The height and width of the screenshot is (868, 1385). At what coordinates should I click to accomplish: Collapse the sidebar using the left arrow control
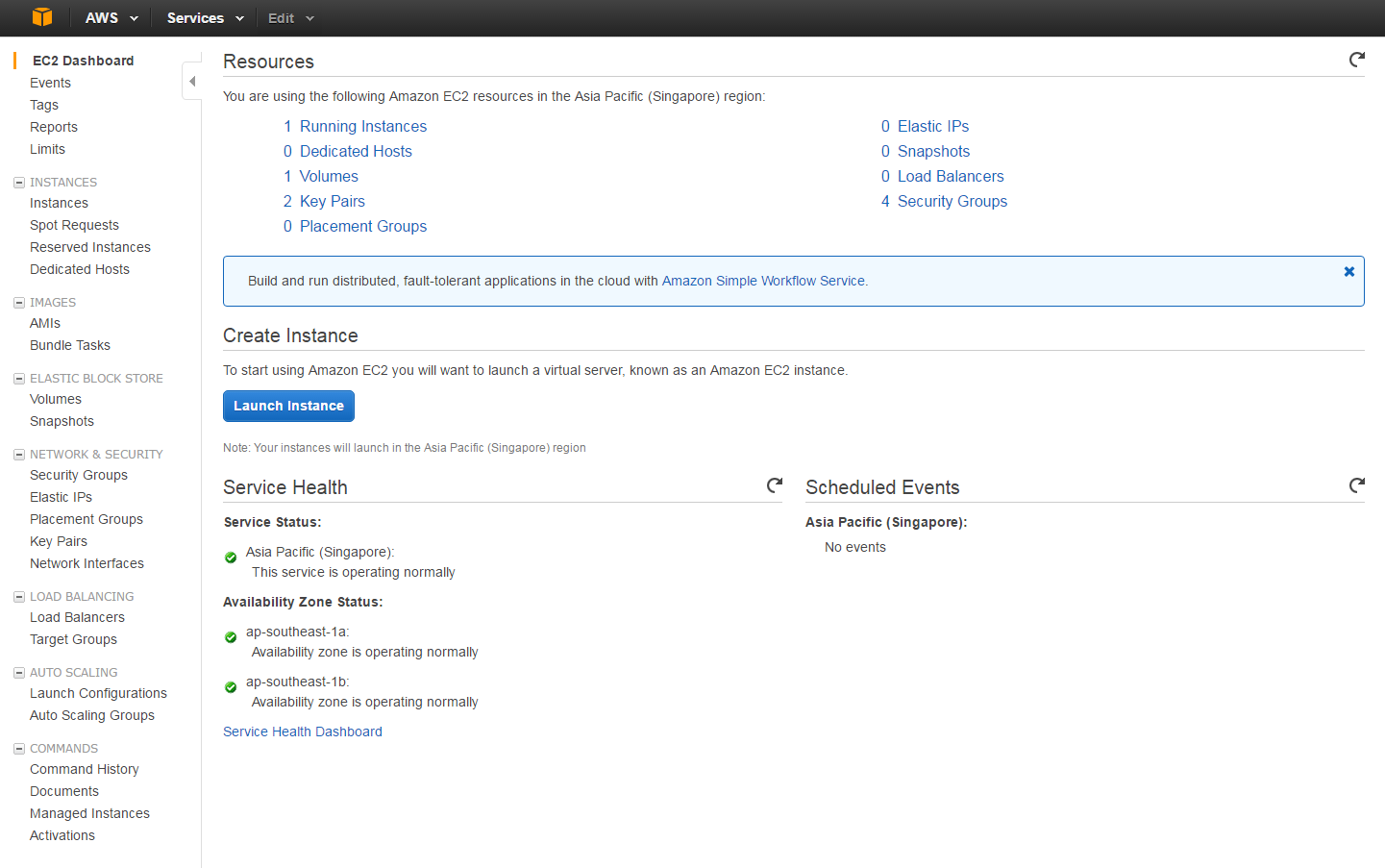[191, 82]
